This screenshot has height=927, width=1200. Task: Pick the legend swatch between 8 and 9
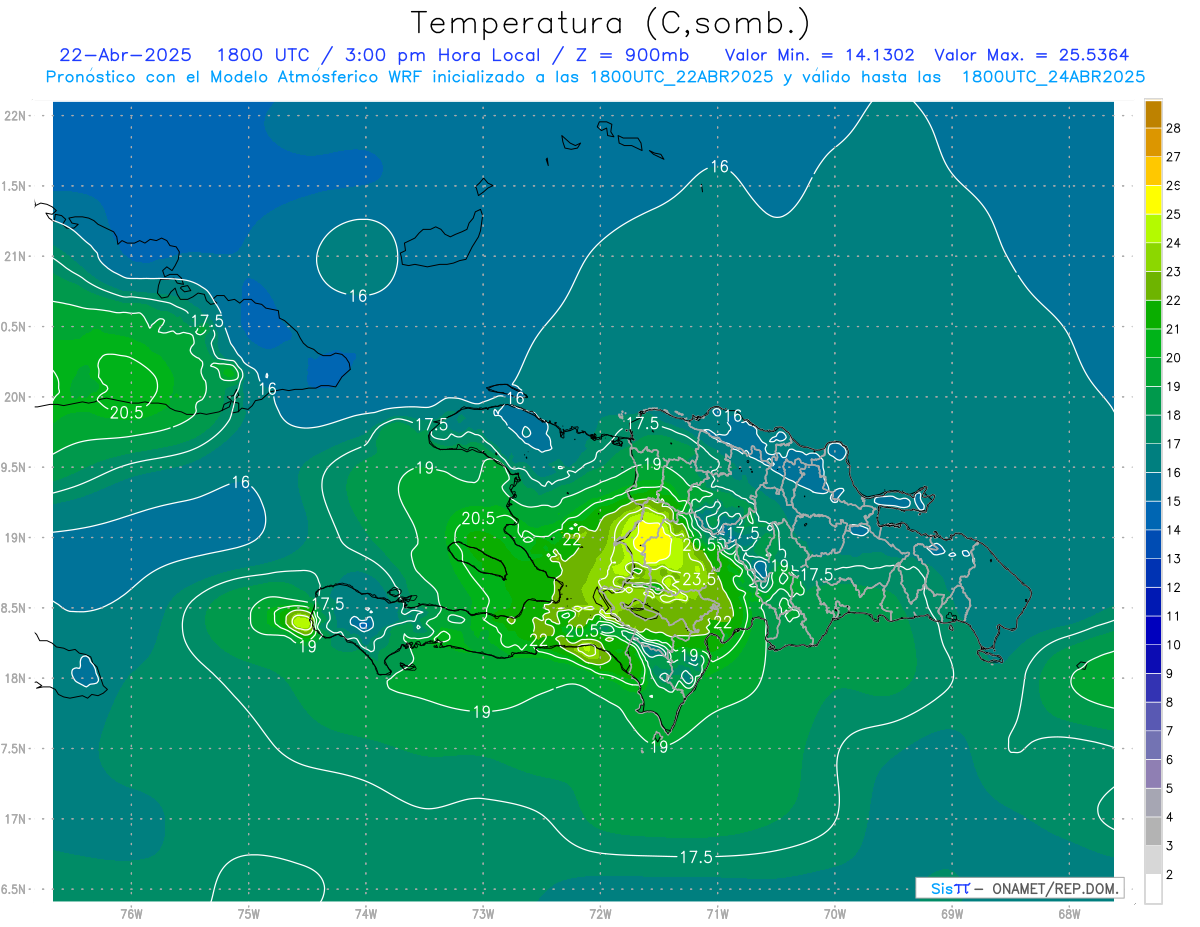pos(1153,688)
